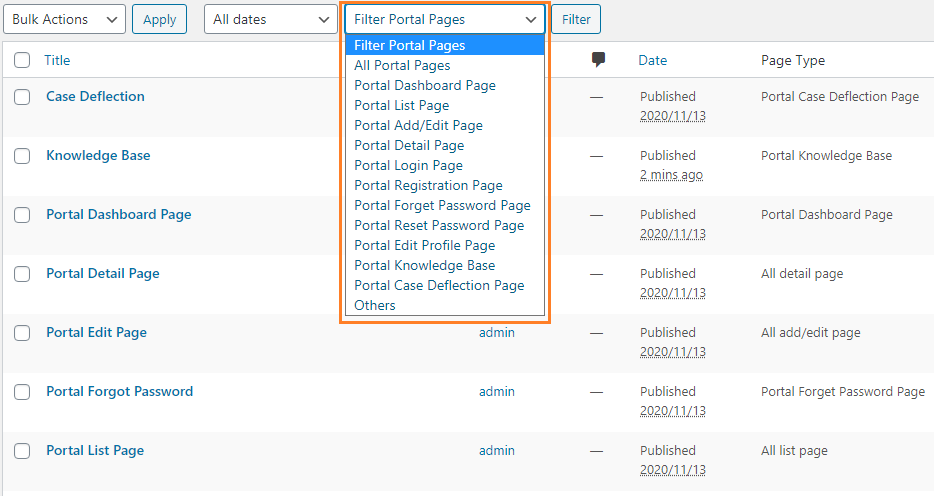
Task: Sort by the Date column header
Action: point(652,60)
